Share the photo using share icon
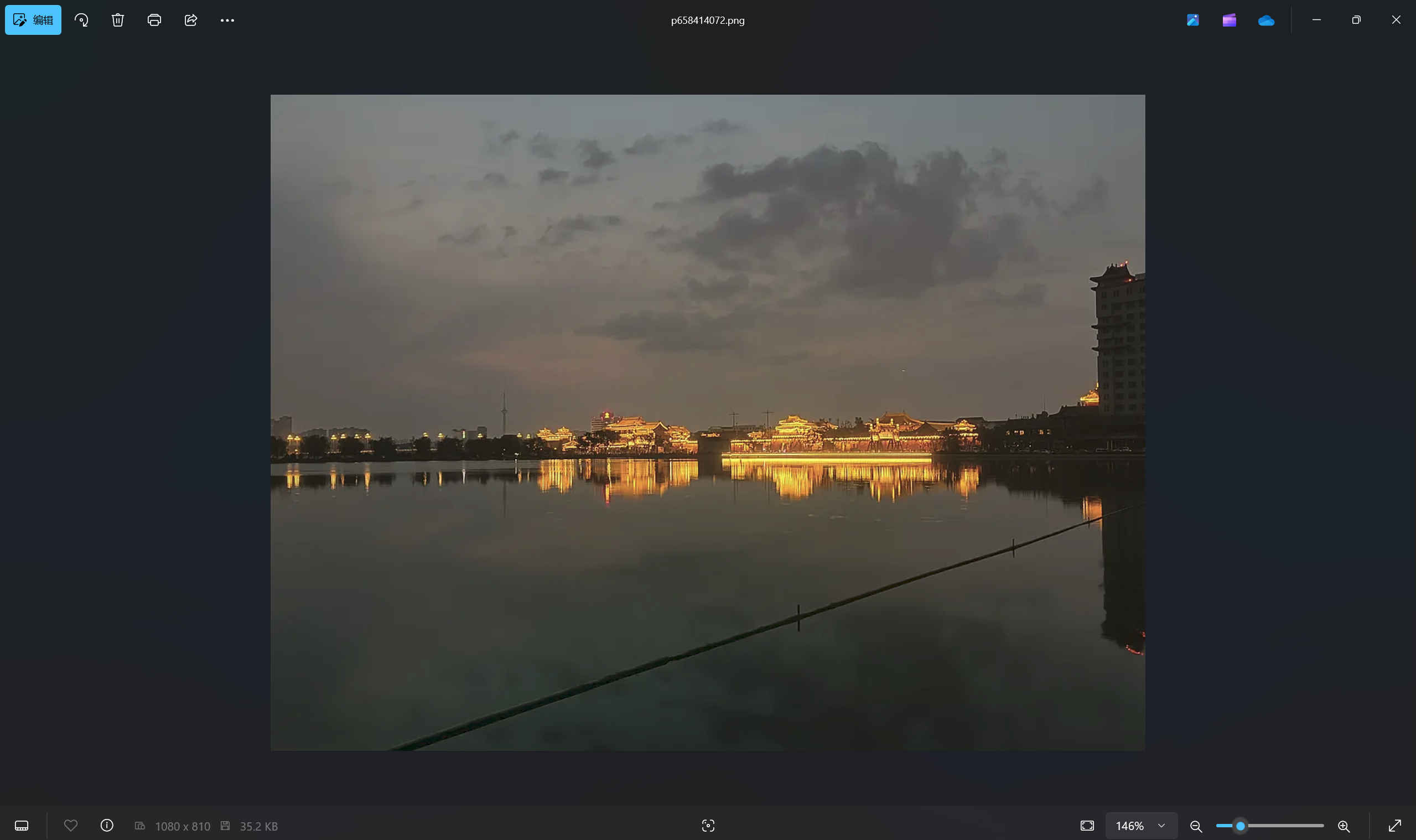Image resolution: width=1416 pixels, height=840 pixels. (x=191, y=20)
